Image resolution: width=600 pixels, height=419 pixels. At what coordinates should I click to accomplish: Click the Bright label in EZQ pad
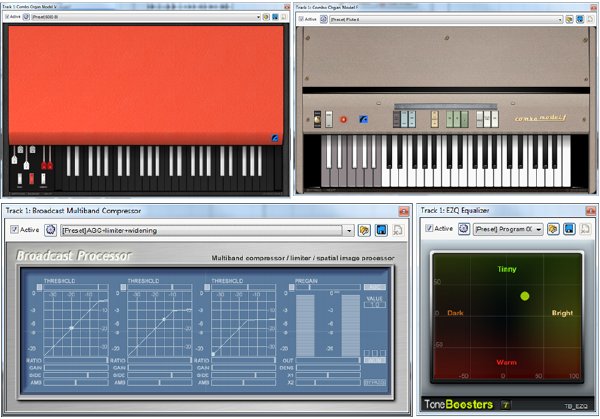562,313
